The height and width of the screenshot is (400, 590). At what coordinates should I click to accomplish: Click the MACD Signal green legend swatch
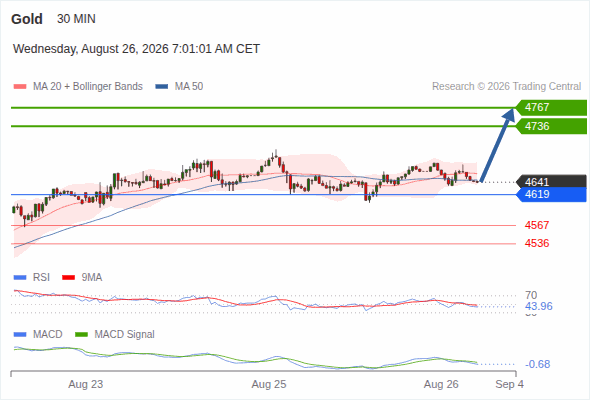click(x=82, y=335)
